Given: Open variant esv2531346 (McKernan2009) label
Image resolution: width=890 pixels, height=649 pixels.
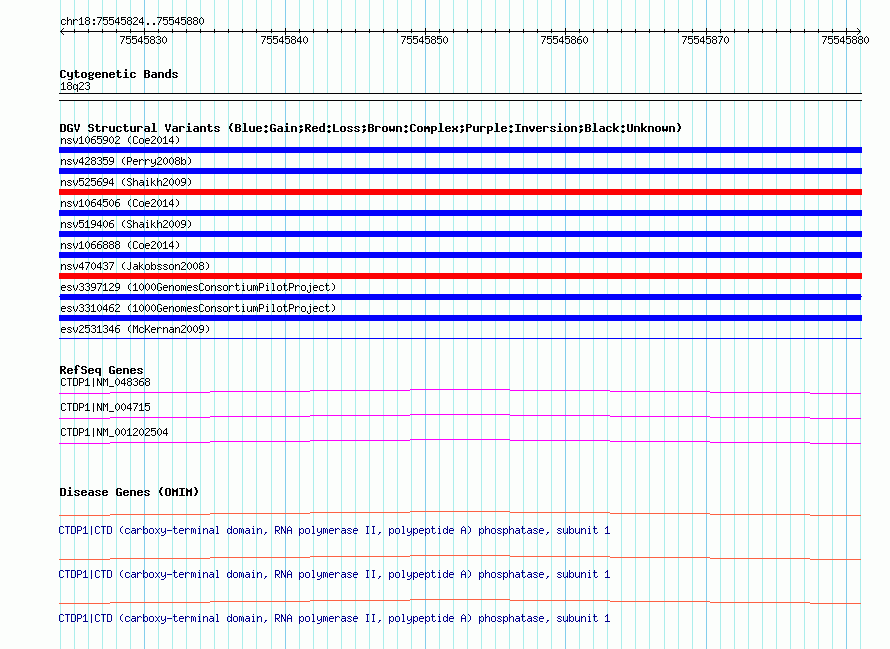Looking at the screenshot, I should coord(135,329).
